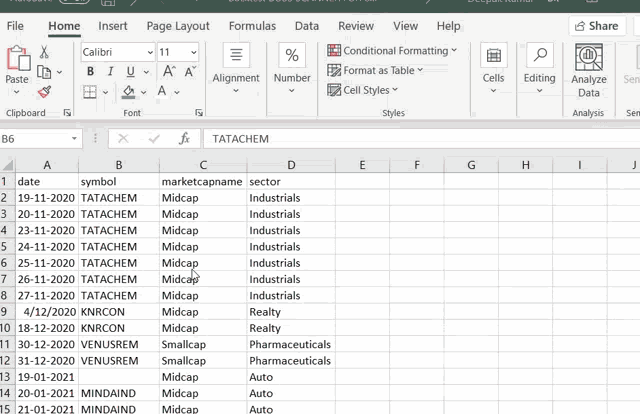Open the Formulas ribbon tab
Screen dimensions: 640x414
click(x=252, y=26)
